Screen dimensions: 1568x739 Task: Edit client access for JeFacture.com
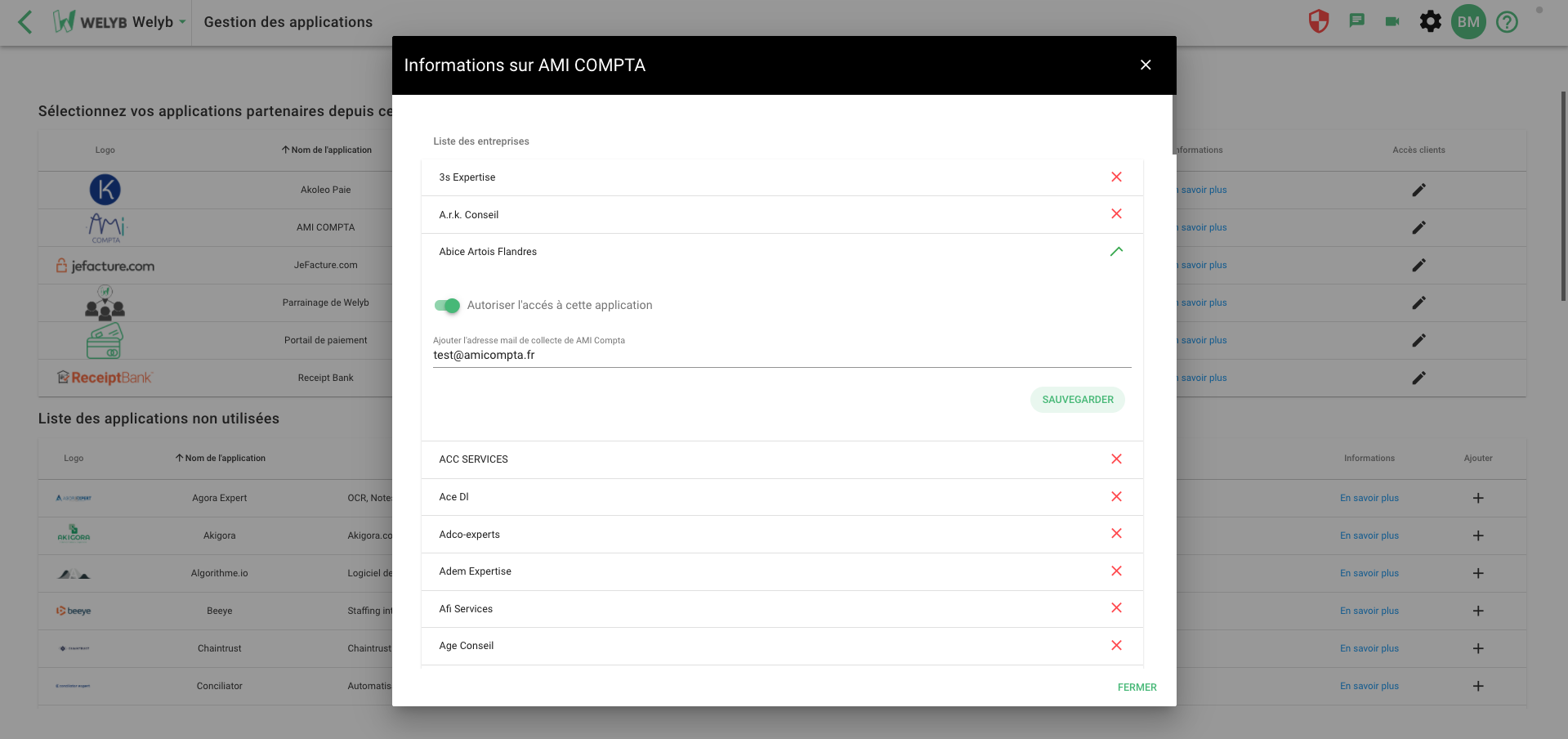pyautogui.click(x=1418, y=265)
